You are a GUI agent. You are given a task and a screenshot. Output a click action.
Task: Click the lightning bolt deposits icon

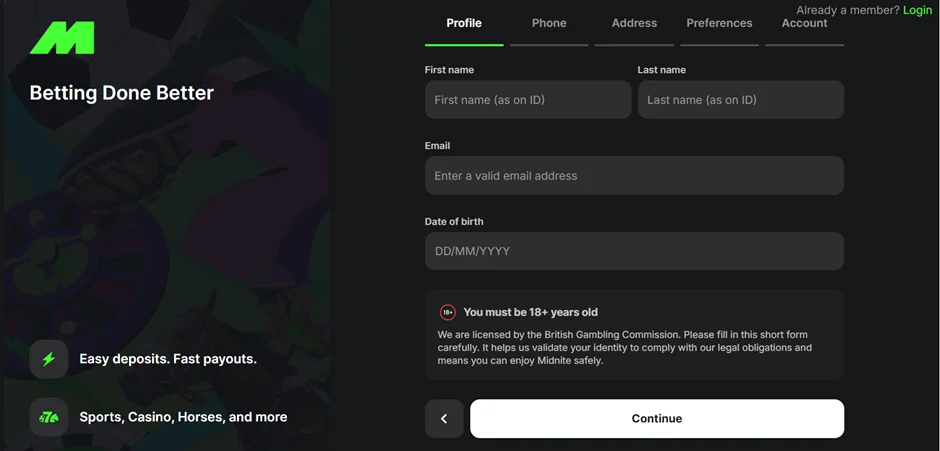(x=49, y=359)
